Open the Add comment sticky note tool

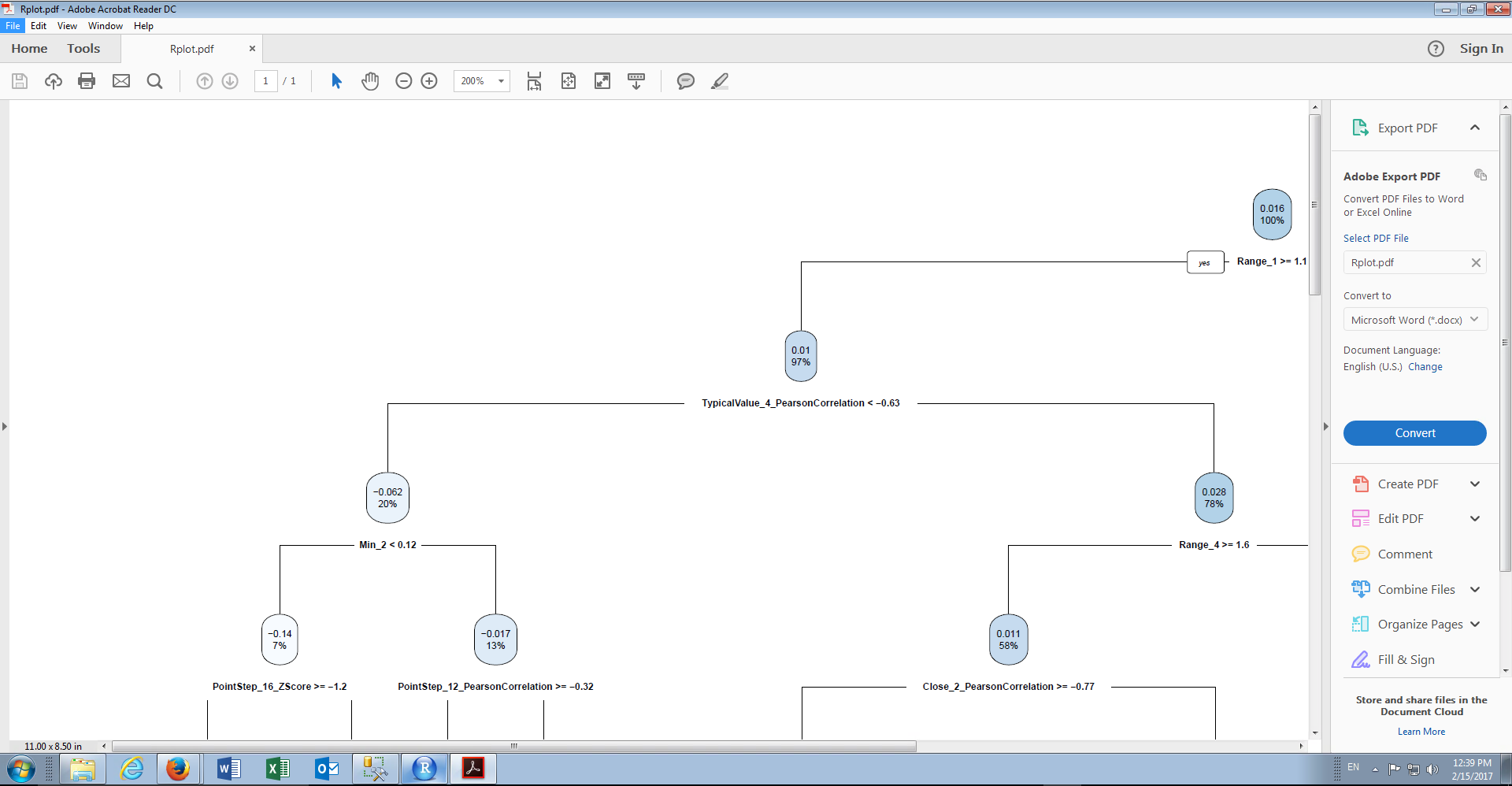686,81
